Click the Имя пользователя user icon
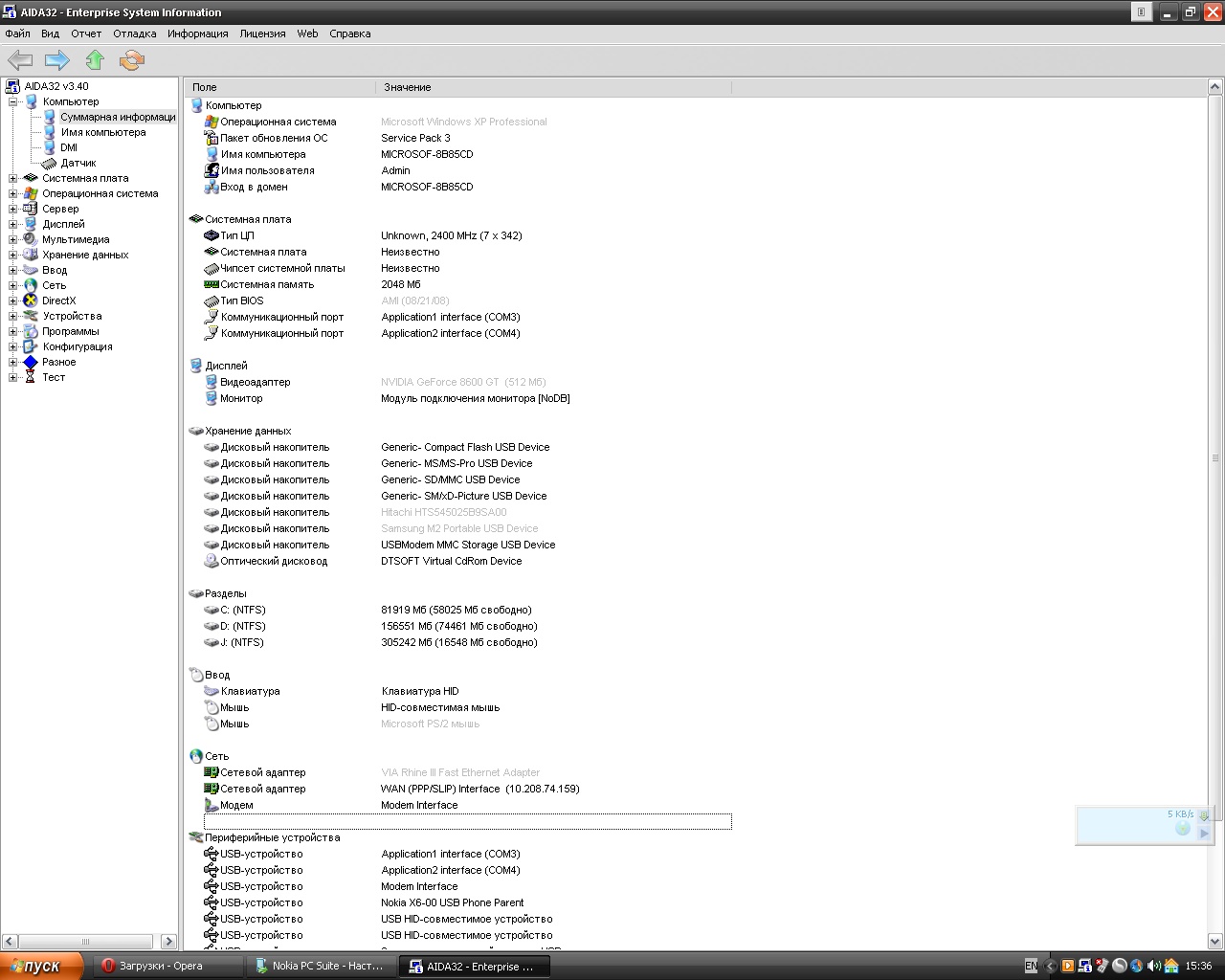This screenshot has height=980, width=1225. click(x=212, y=170)
